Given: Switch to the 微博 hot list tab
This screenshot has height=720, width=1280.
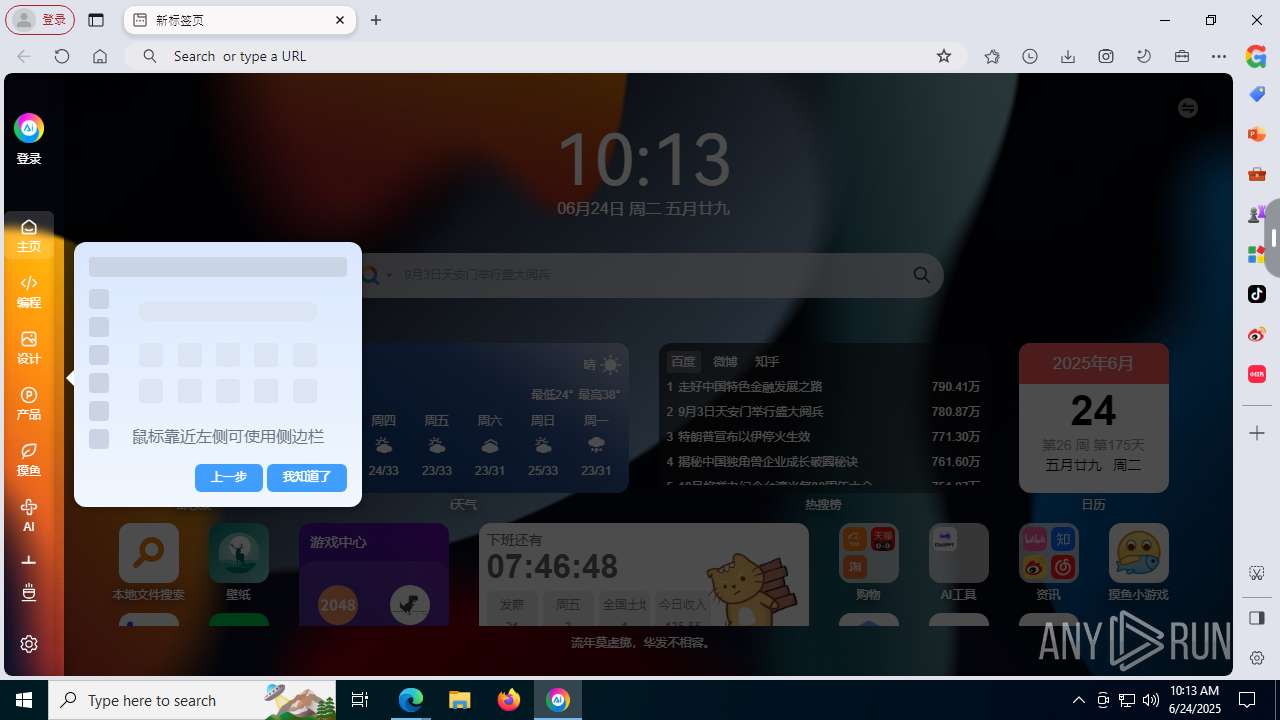Looking at the screenshot, I should tap(725, 362).
